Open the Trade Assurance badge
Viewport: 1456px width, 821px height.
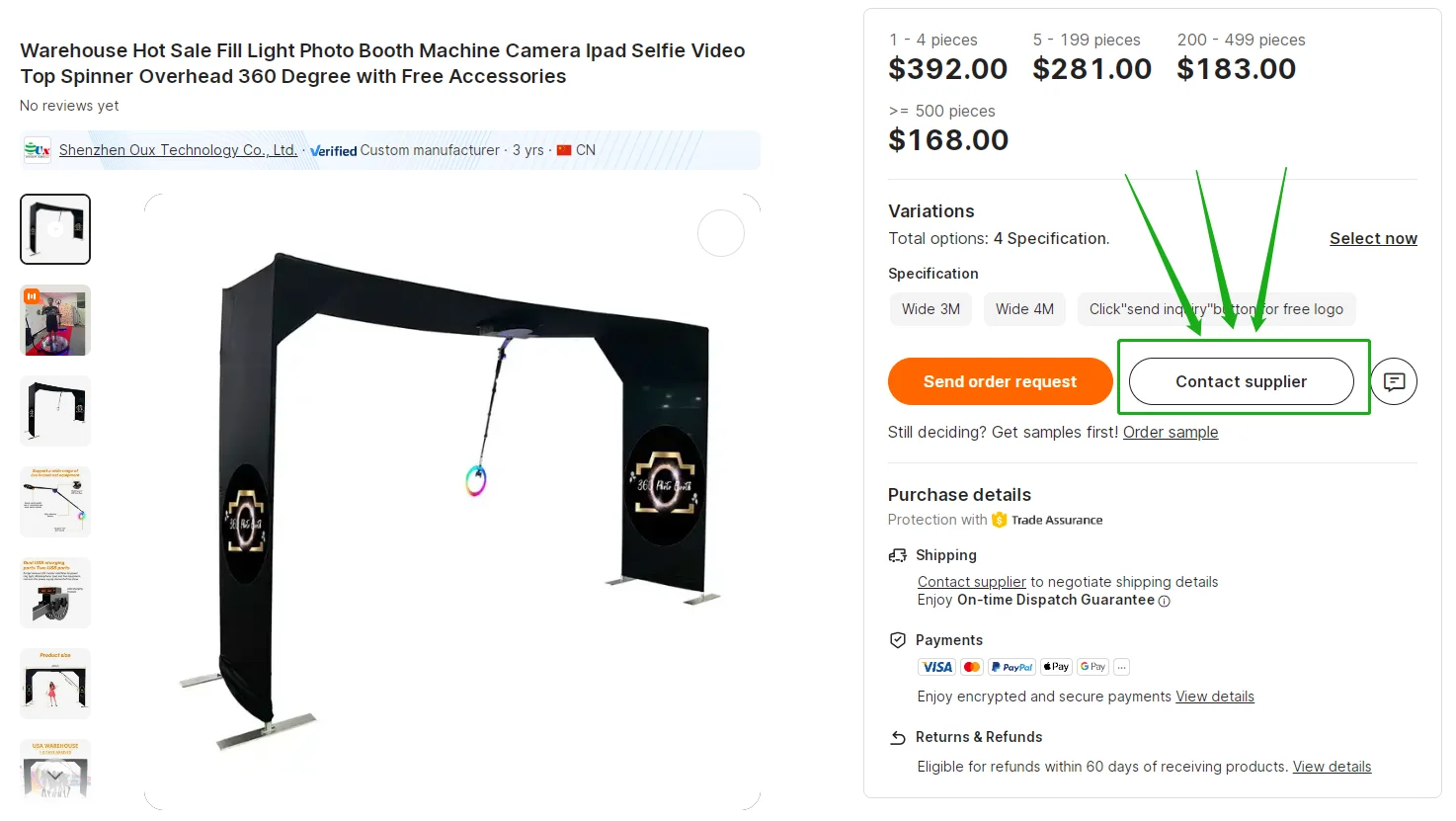(1047, 520)
